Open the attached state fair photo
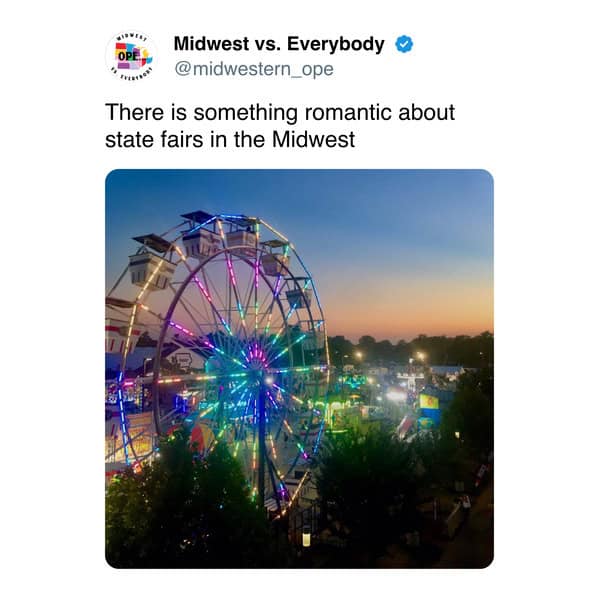The image size is (599, 599). point(299,369)
